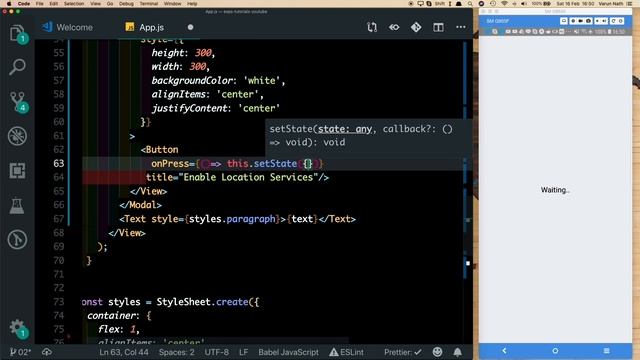Click LF end-of-line selector
Image resolution: width=640 pixels, height=360 pixels.
(243, 352)
